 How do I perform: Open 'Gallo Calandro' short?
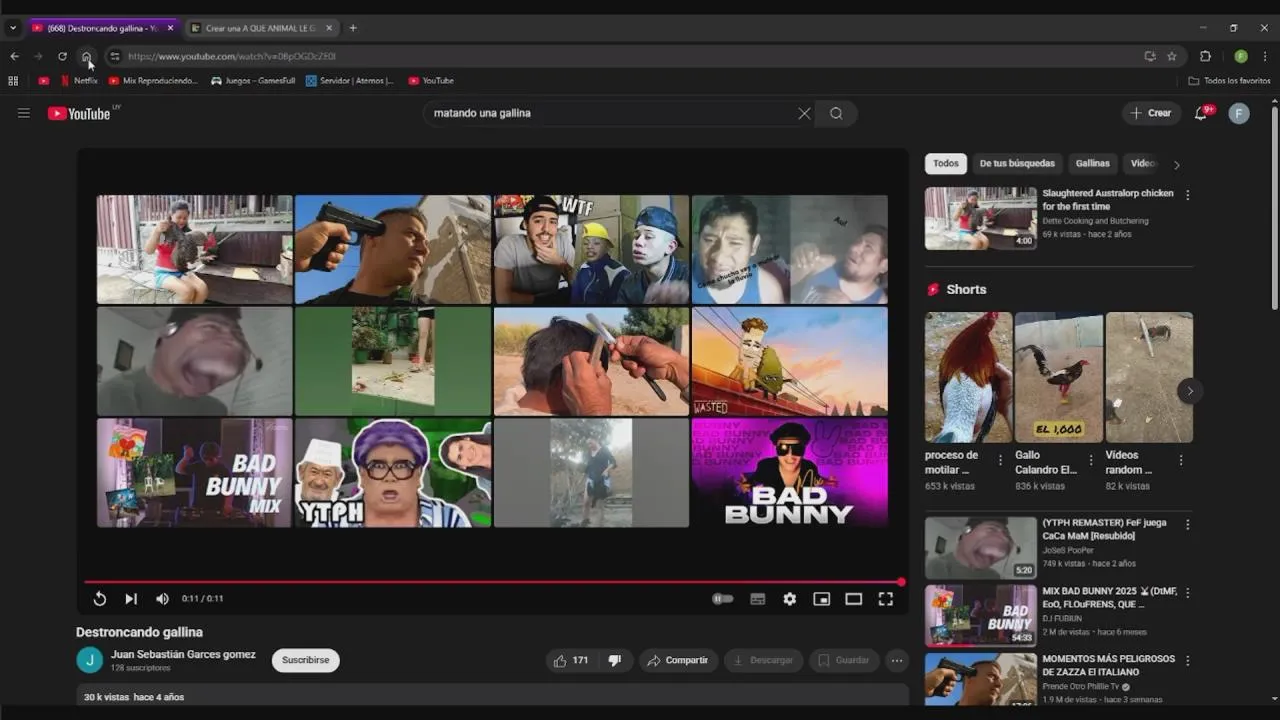[1059, 377]
